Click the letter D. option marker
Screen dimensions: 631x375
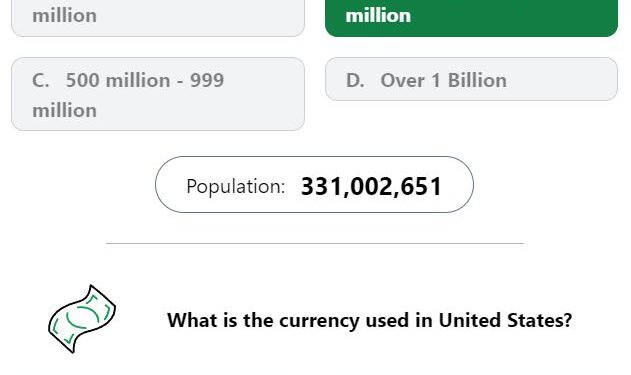(355, 80)
